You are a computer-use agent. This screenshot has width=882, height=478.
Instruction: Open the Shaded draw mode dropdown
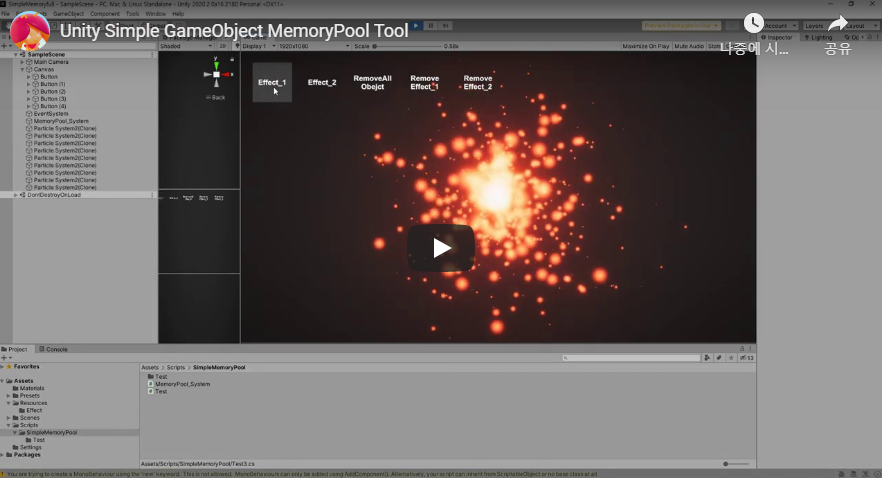click(x=186, y=46)
